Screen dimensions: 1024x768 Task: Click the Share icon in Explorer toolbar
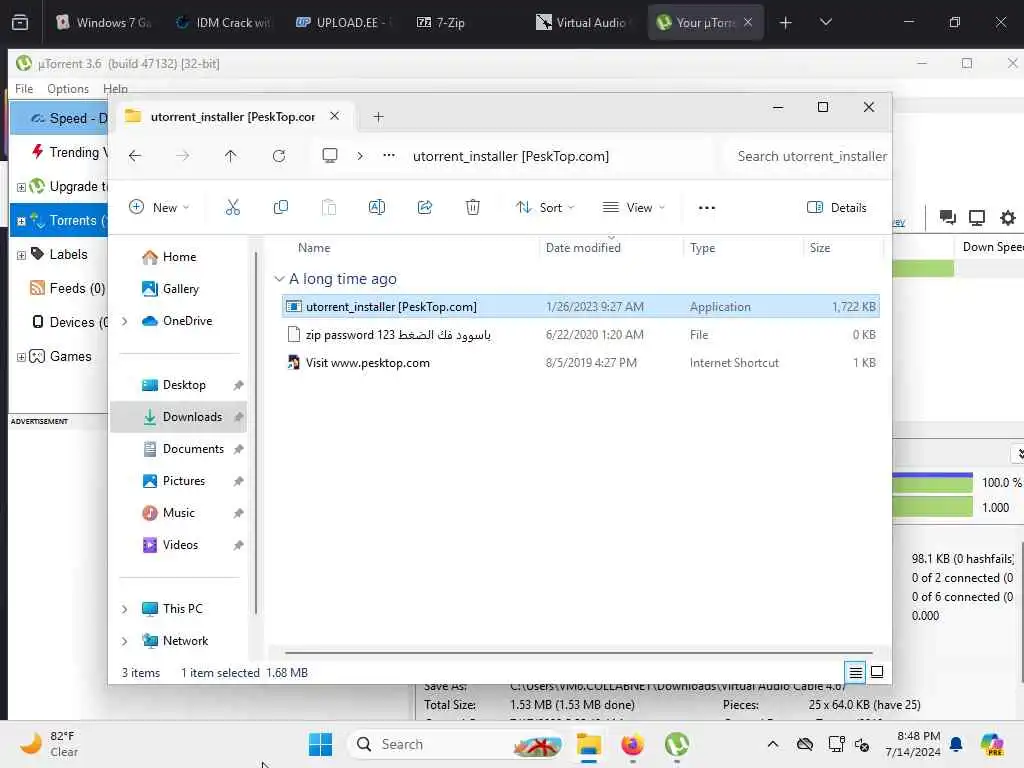point(424,208)
